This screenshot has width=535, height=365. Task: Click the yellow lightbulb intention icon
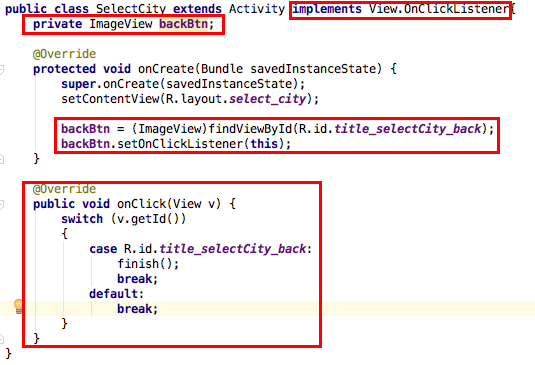click(18, 306)
